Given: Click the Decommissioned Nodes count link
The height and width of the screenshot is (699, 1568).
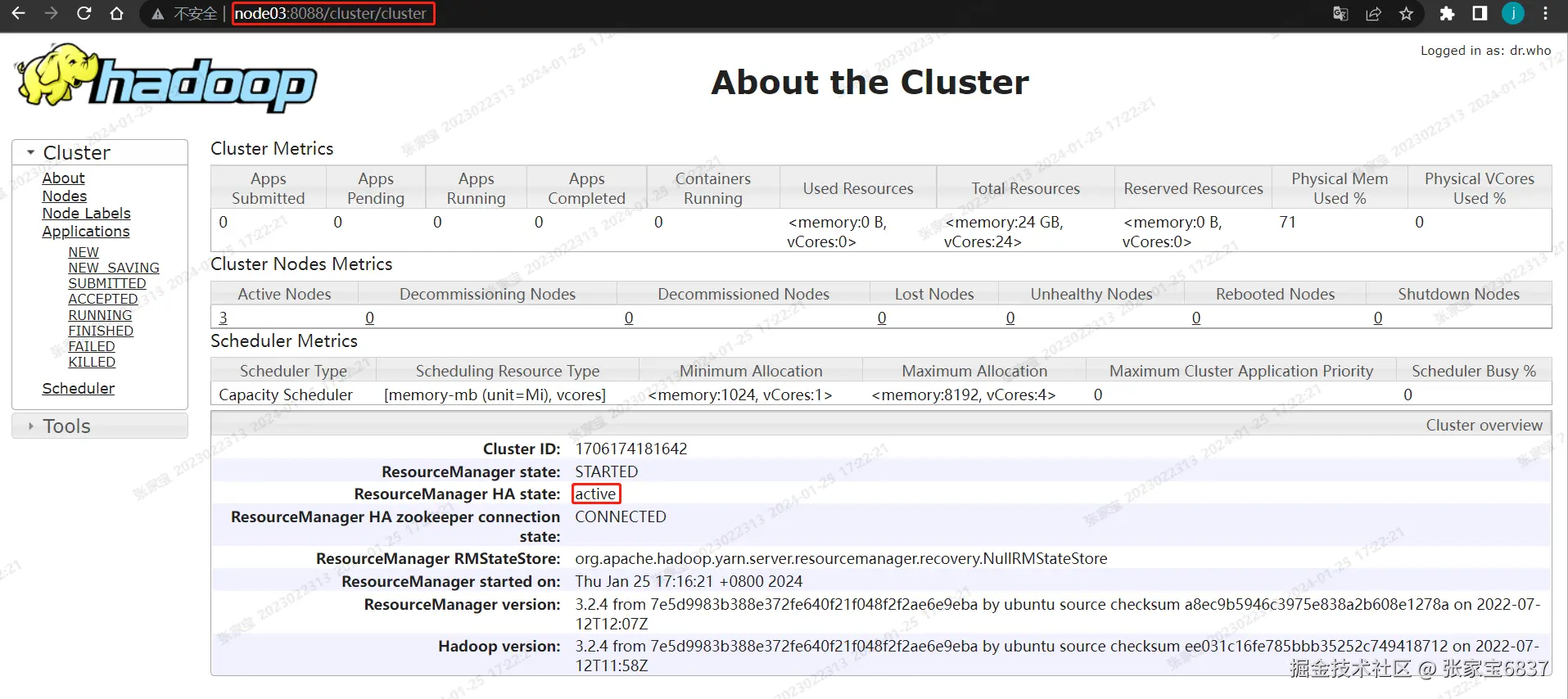Looking at the screenshot, I should 629,318.
